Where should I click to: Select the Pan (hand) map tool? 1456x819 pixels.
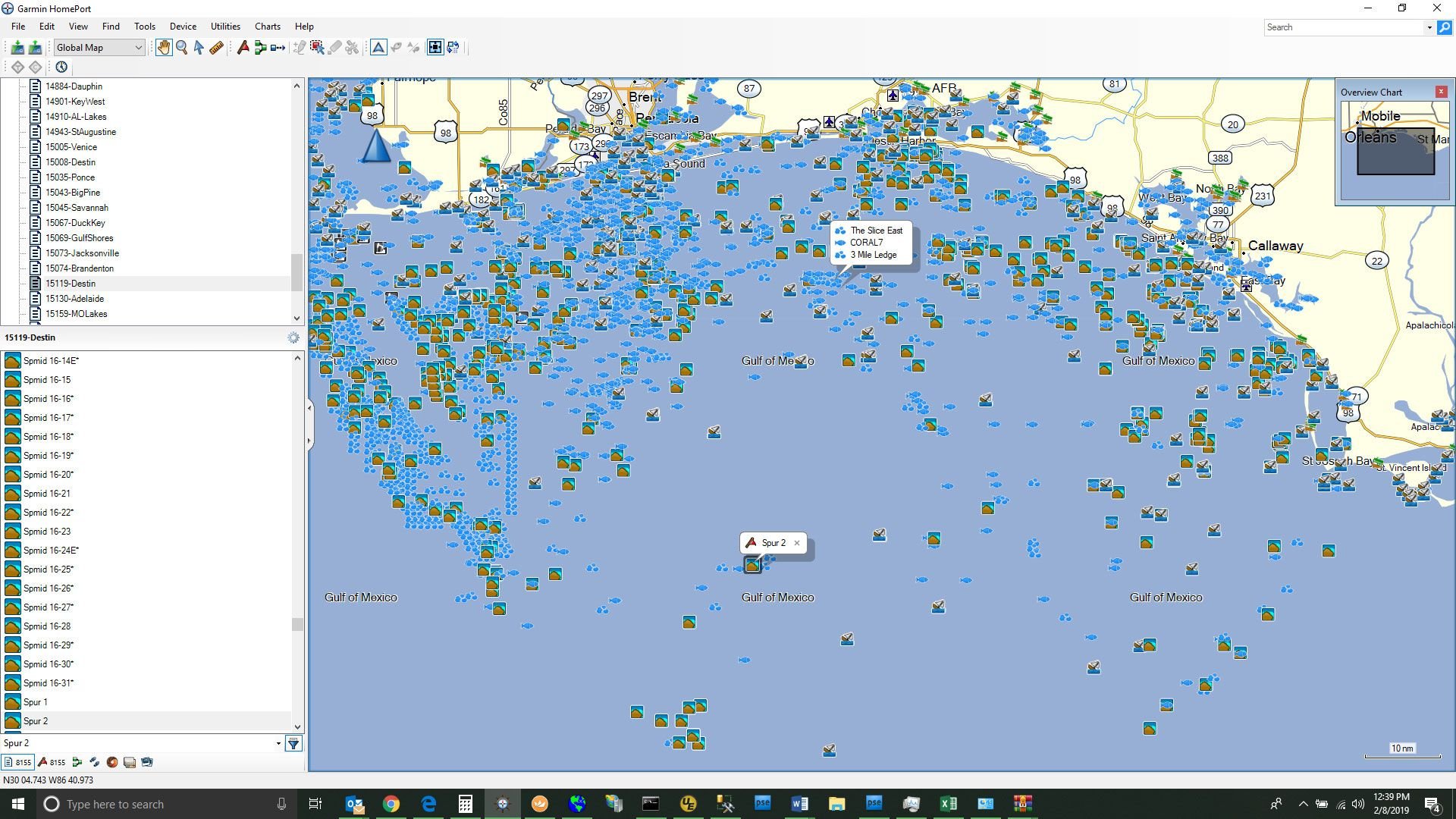[164, 48]
